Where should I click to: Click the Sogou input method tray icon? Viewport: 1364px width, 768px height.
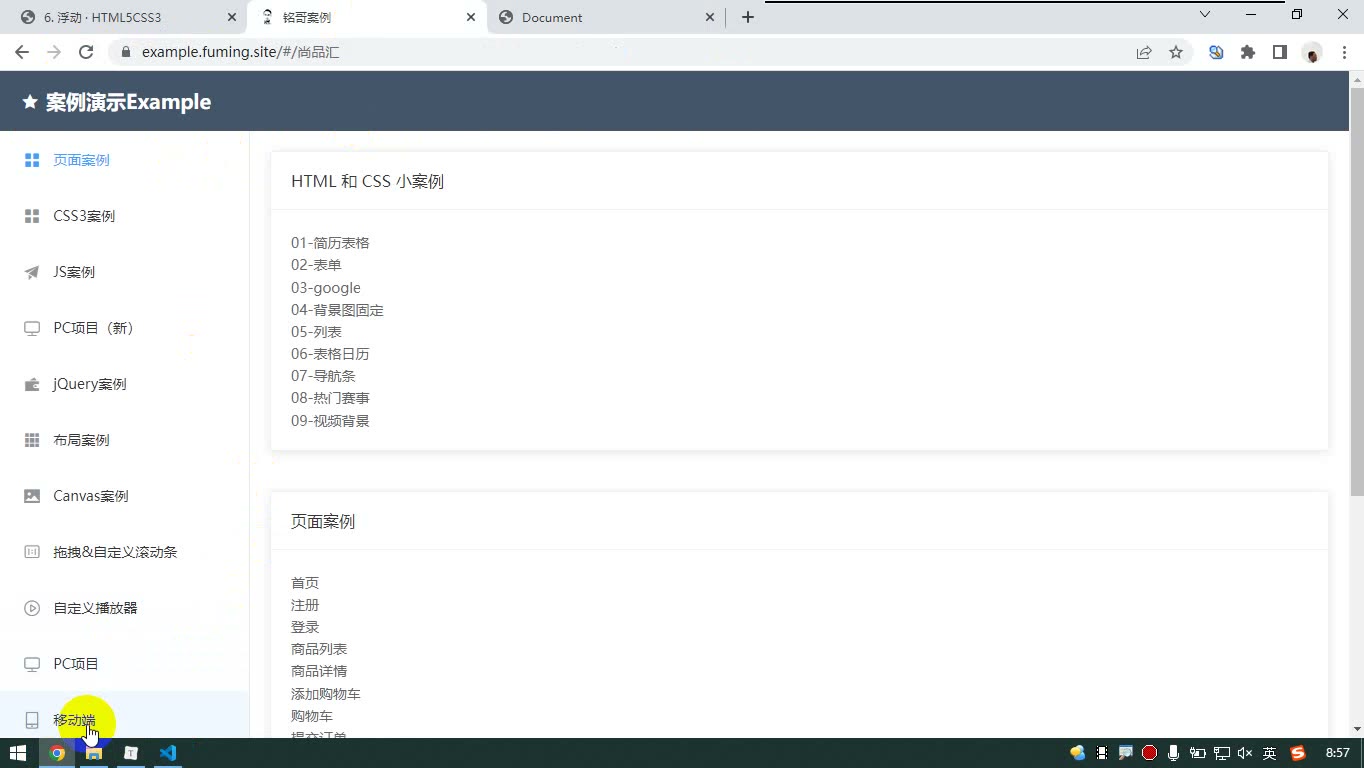coord(1298,753)
